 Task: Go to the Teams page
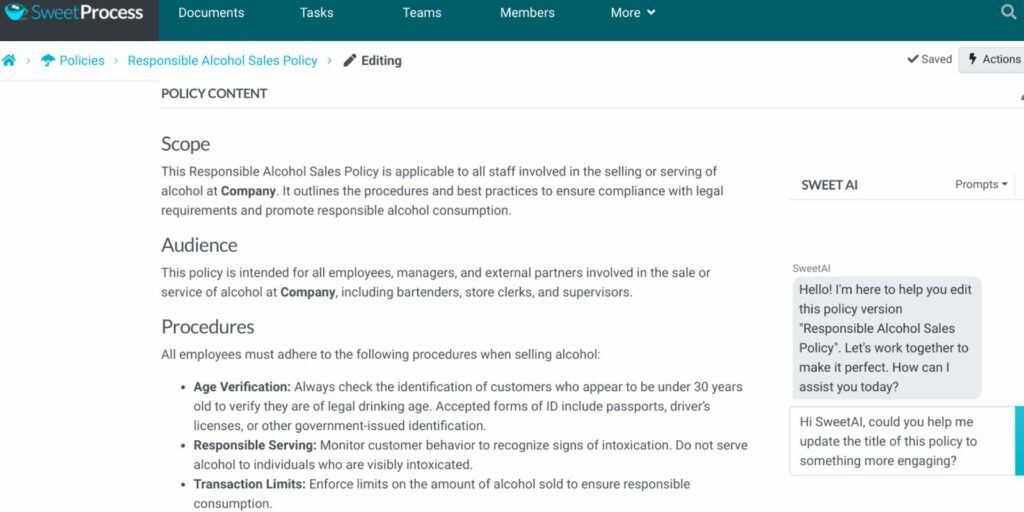422,12
